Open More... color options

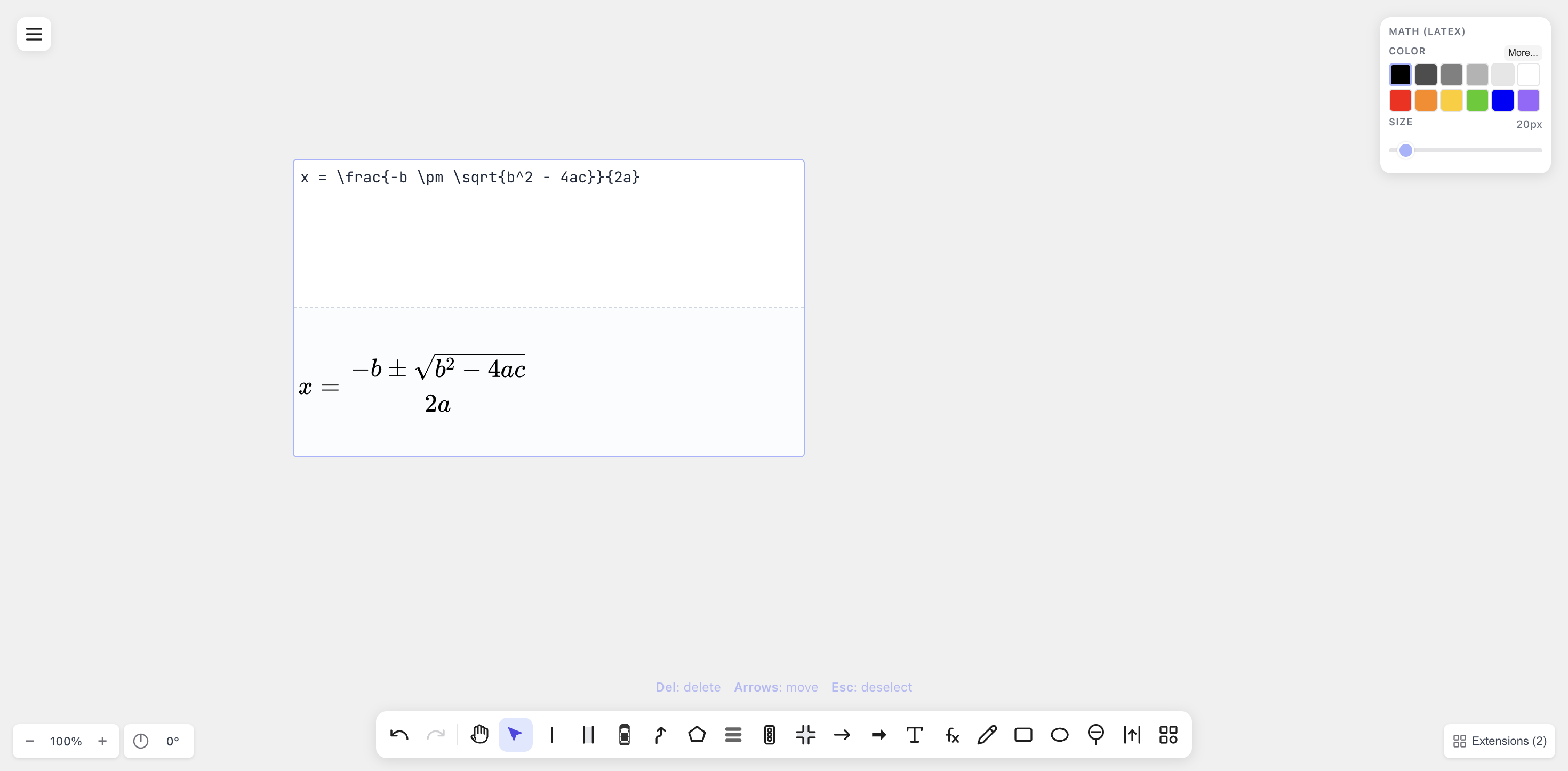(x=1522, y=53)
